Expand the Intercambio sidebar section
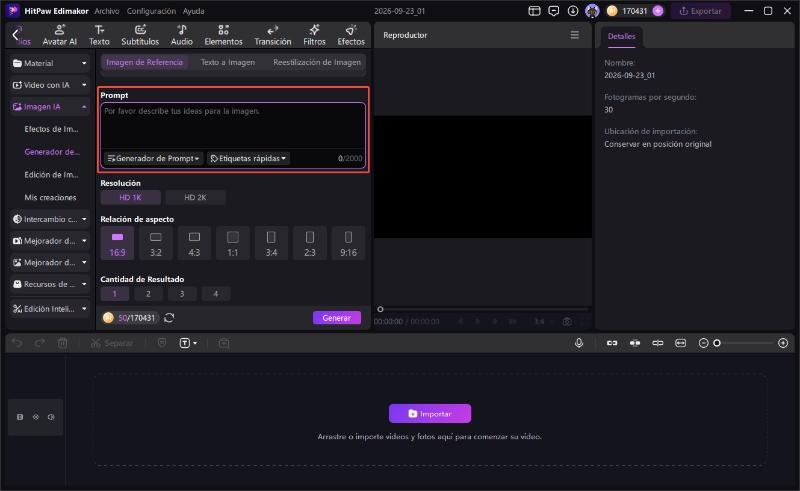The width and height of the screenshot is (800, 491). [x=49, y=219]
